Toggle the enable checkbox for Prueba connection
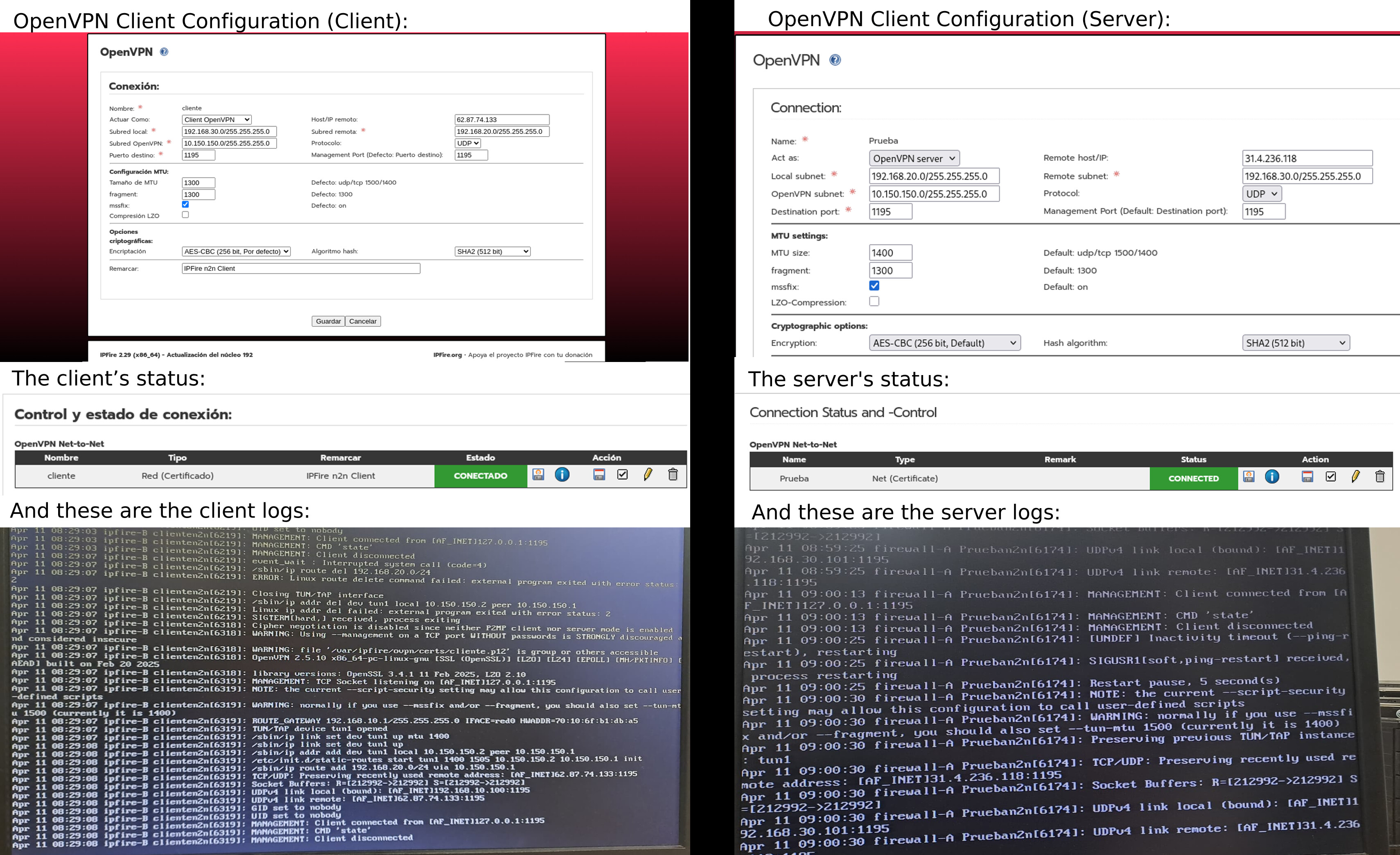The image size is (1400, 855). pyautogui.click(x=1331, y=477)
